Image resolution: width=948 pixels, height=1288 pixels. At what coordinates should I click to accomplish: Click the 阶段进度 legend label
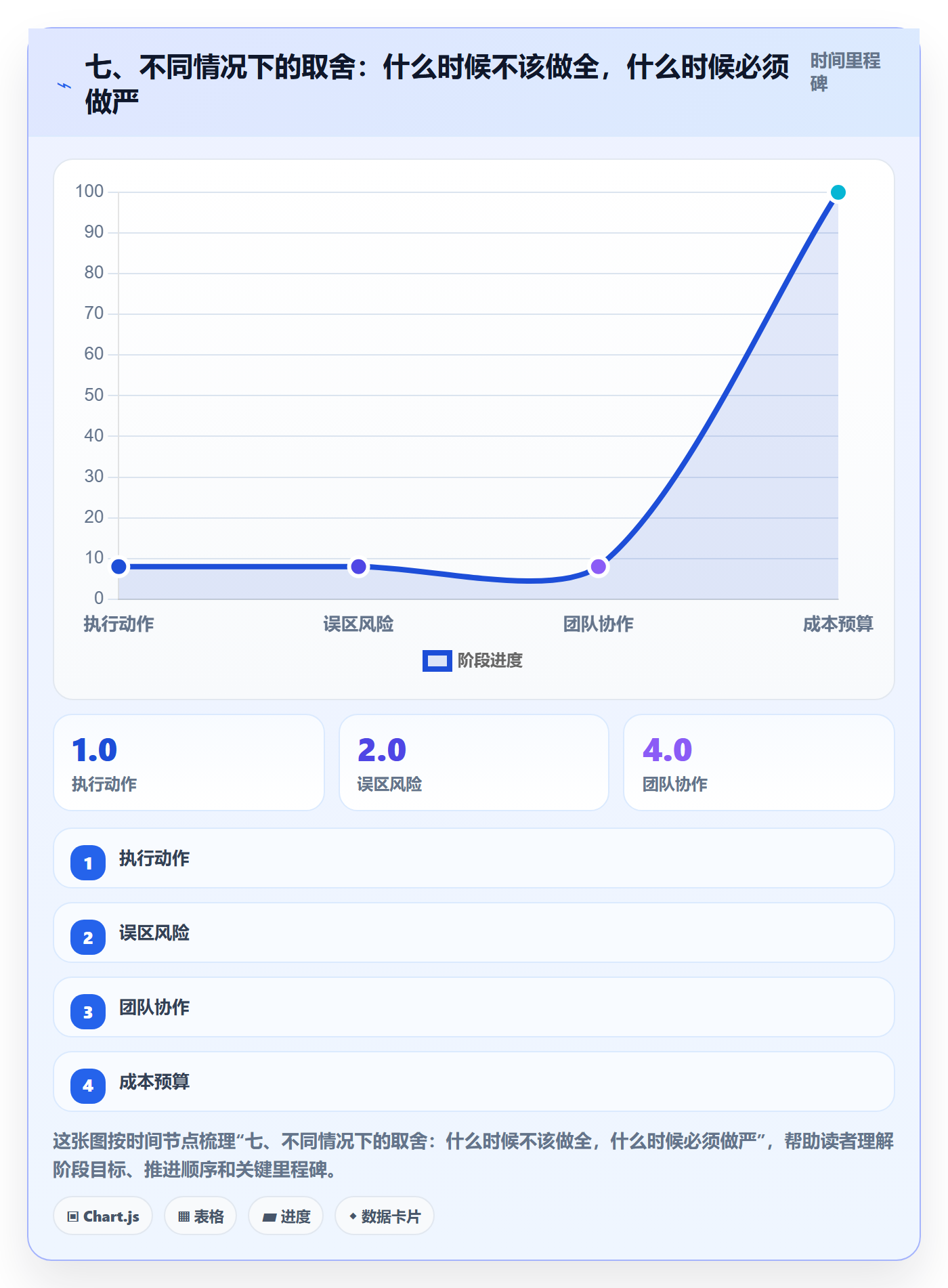coord(490,660)
